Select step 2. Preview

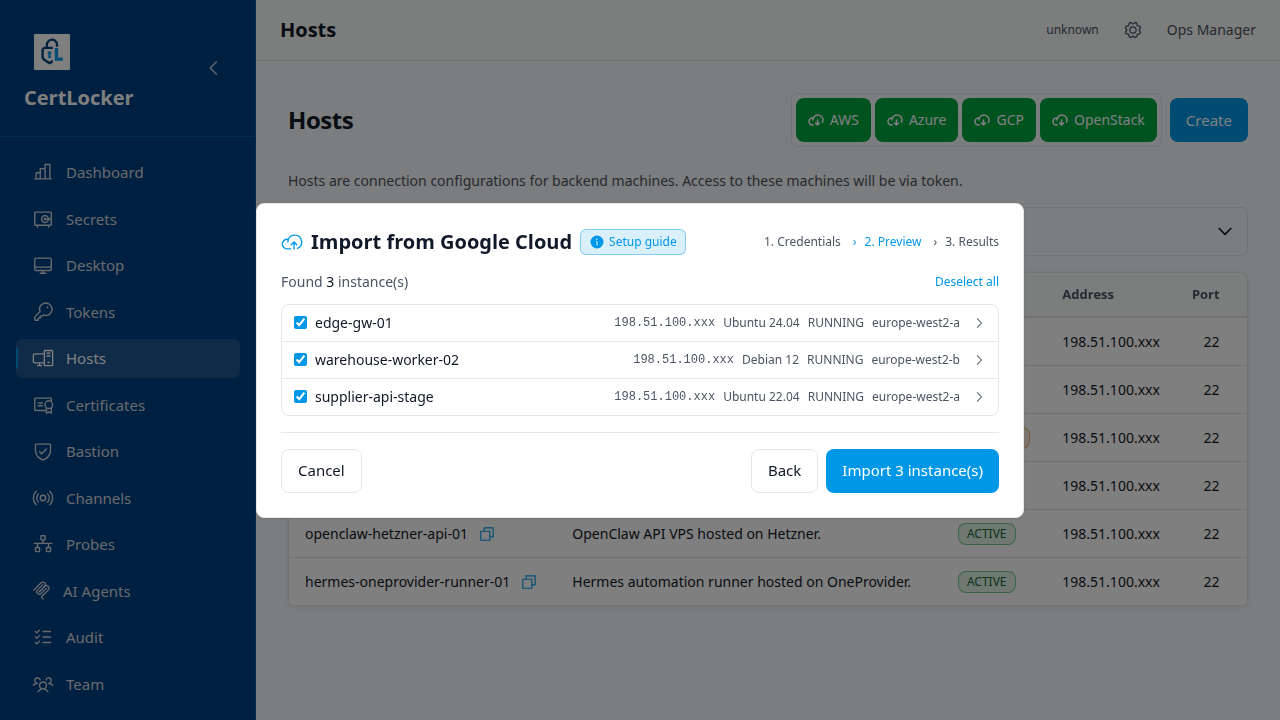893,242
